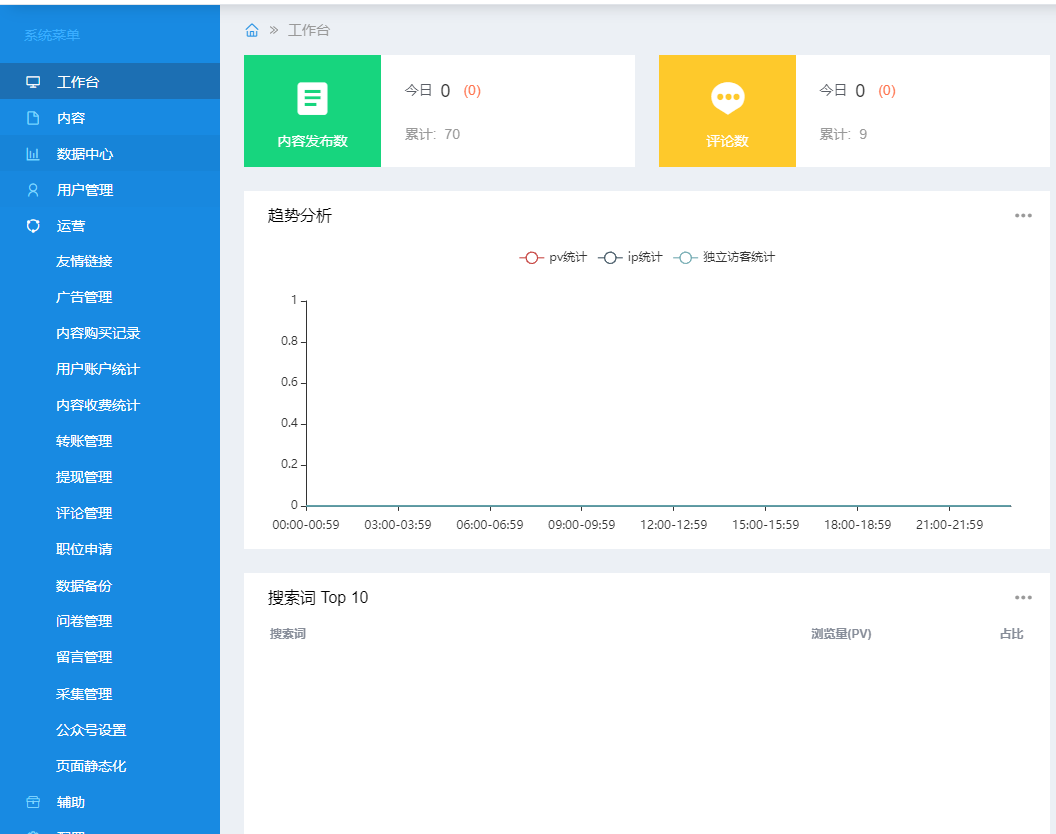Open the 趋势分析 more options menu
This screenshot has height=834, width=1056.
pos(1022,215)
